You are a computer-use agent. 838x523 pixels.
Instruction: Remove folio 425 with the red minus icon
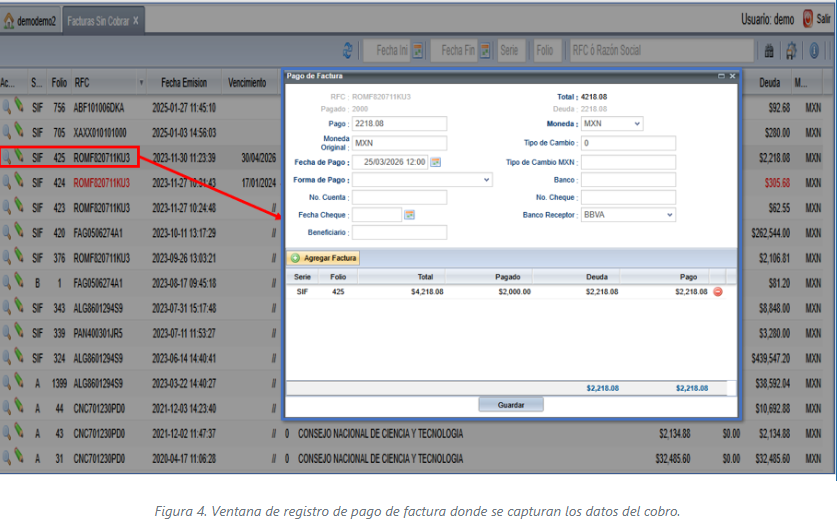(x=717, y=292)
